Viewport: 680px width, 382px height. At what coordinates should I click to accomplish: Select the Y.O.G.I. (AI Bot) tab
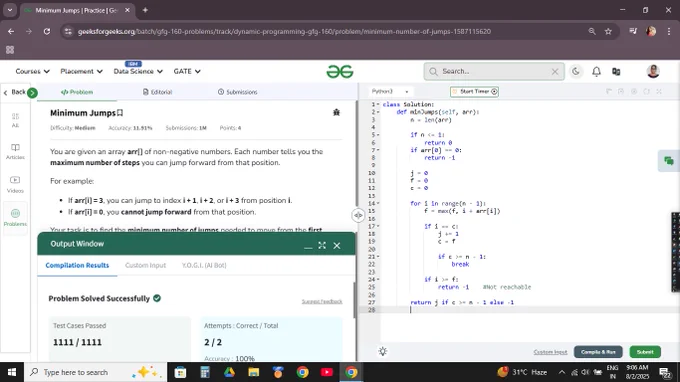(x=204, y=265)
